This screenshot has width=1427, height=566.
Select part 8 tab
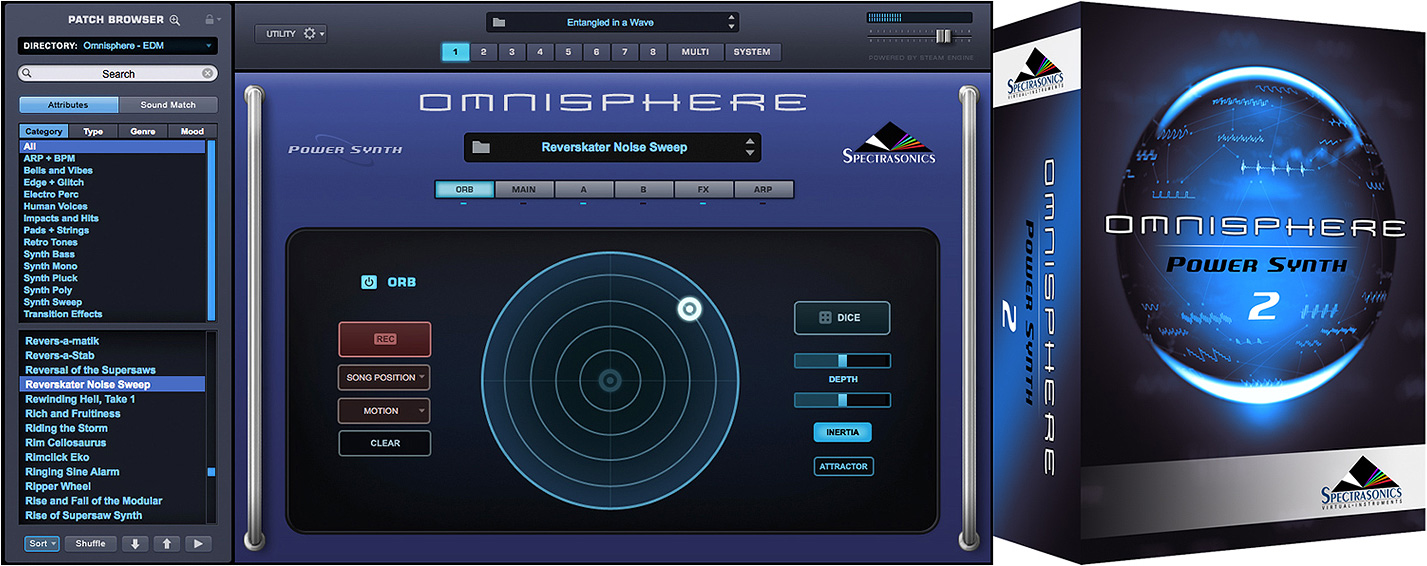coord(653,52)
